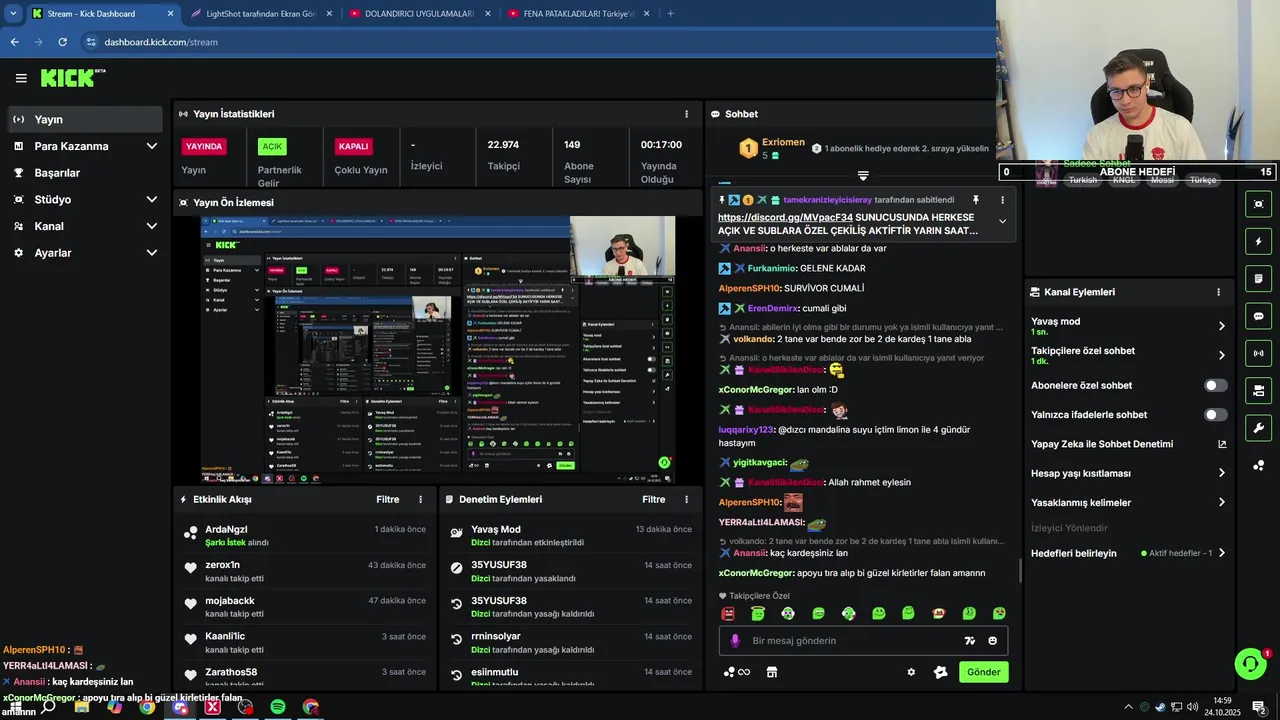Open Etkinlik Akışı panel three-dot menu

[420, 499]
